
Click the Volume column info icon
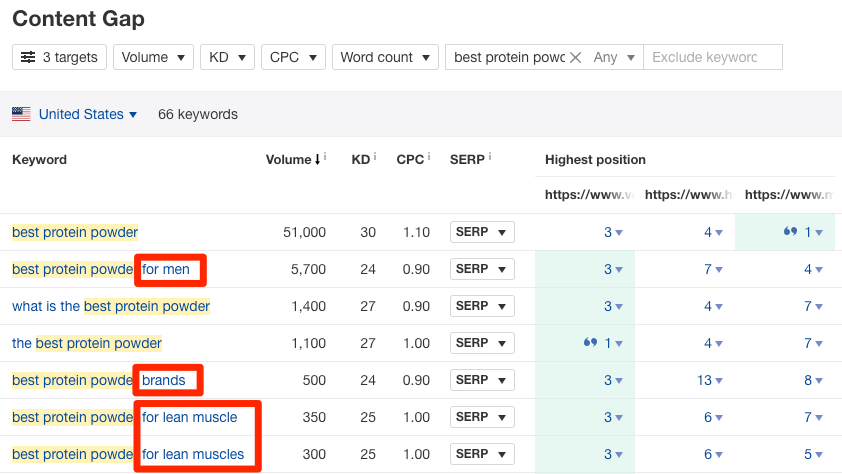(327, 158)
